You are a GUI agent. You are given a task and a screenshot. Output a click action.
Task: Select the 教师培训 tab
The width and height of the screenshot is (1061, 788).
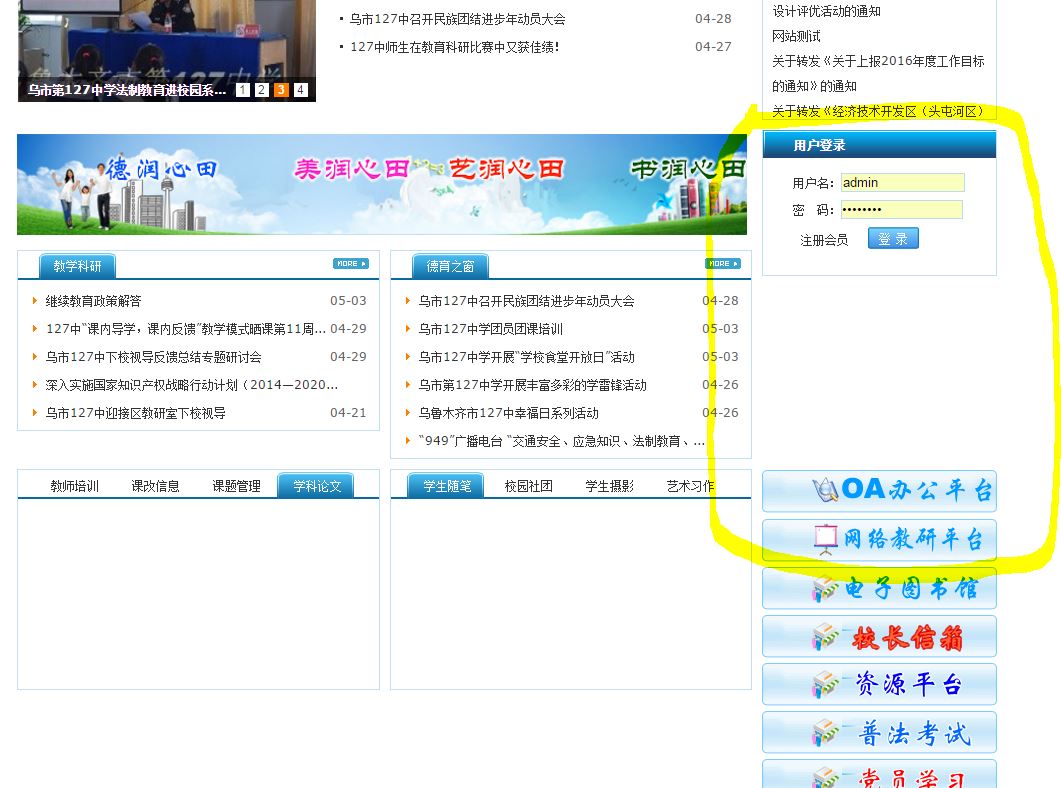coord(75,486)
